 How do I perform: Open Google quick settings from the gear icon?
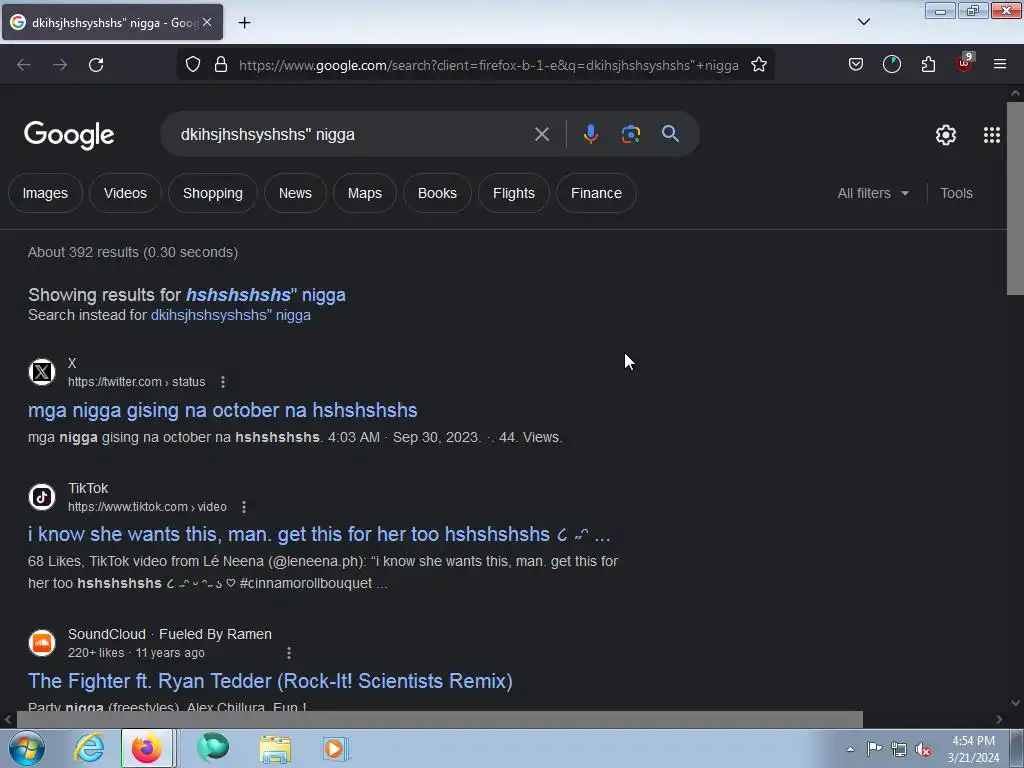[946, 135]
